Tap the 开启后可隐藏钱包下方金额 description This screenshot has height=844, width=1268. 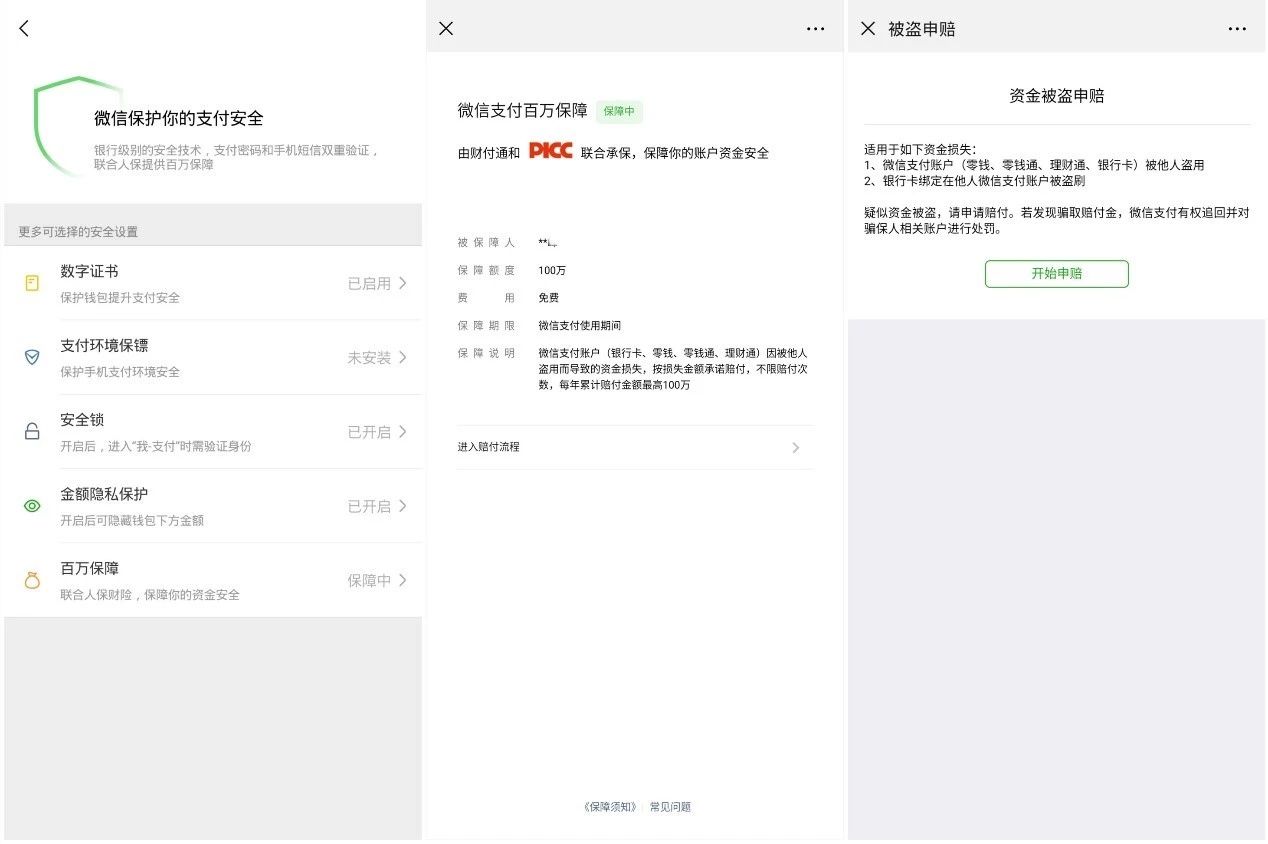click(x=132, y=520)
